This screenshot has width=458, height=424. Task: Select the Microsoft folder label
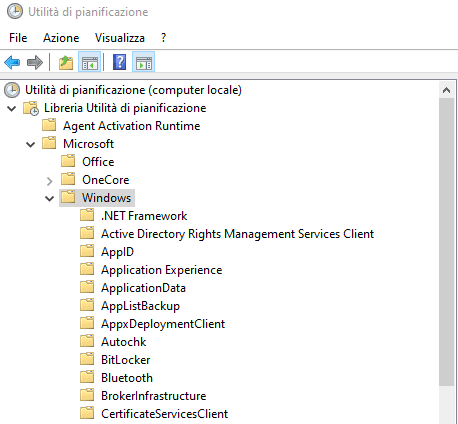(x=88, y=144)
